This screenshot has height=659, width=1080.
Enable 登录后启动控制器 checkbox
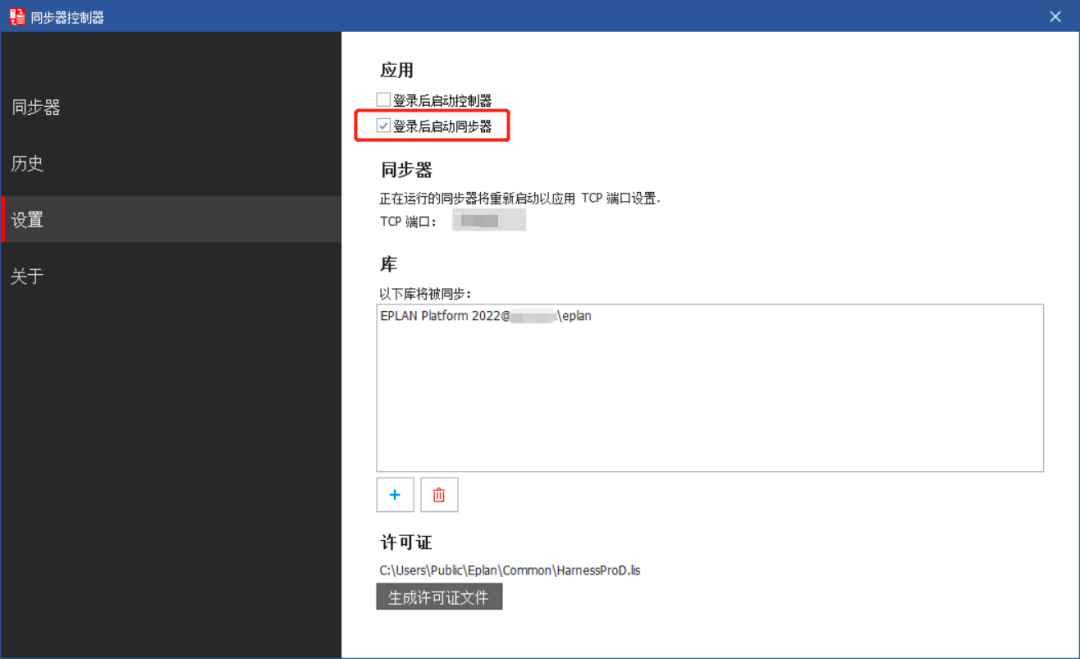(x=384, y=98)
